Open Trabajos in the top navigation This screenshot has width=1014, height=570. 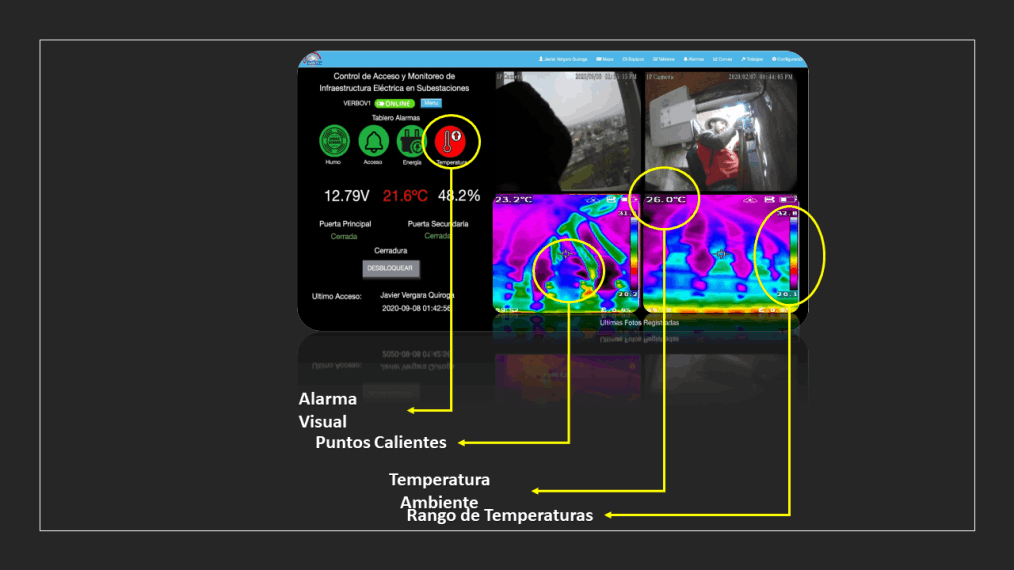[752, 60]
